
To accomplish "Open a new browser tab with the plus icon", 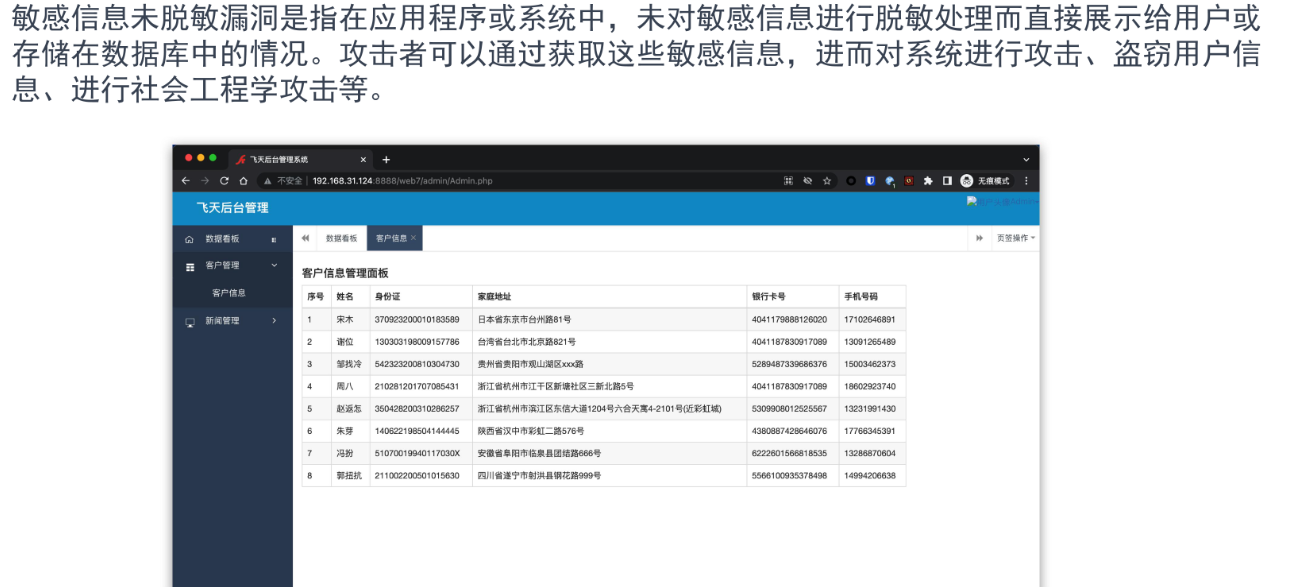I will click(386, 159).
